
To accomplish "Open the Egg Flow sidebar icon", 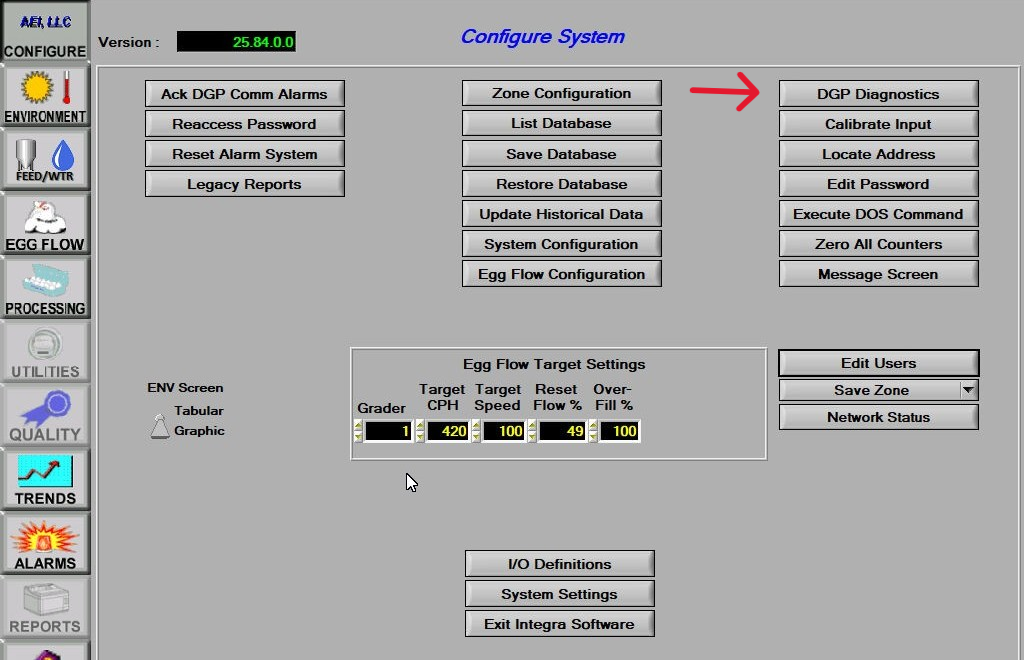I will pos(44,223).
